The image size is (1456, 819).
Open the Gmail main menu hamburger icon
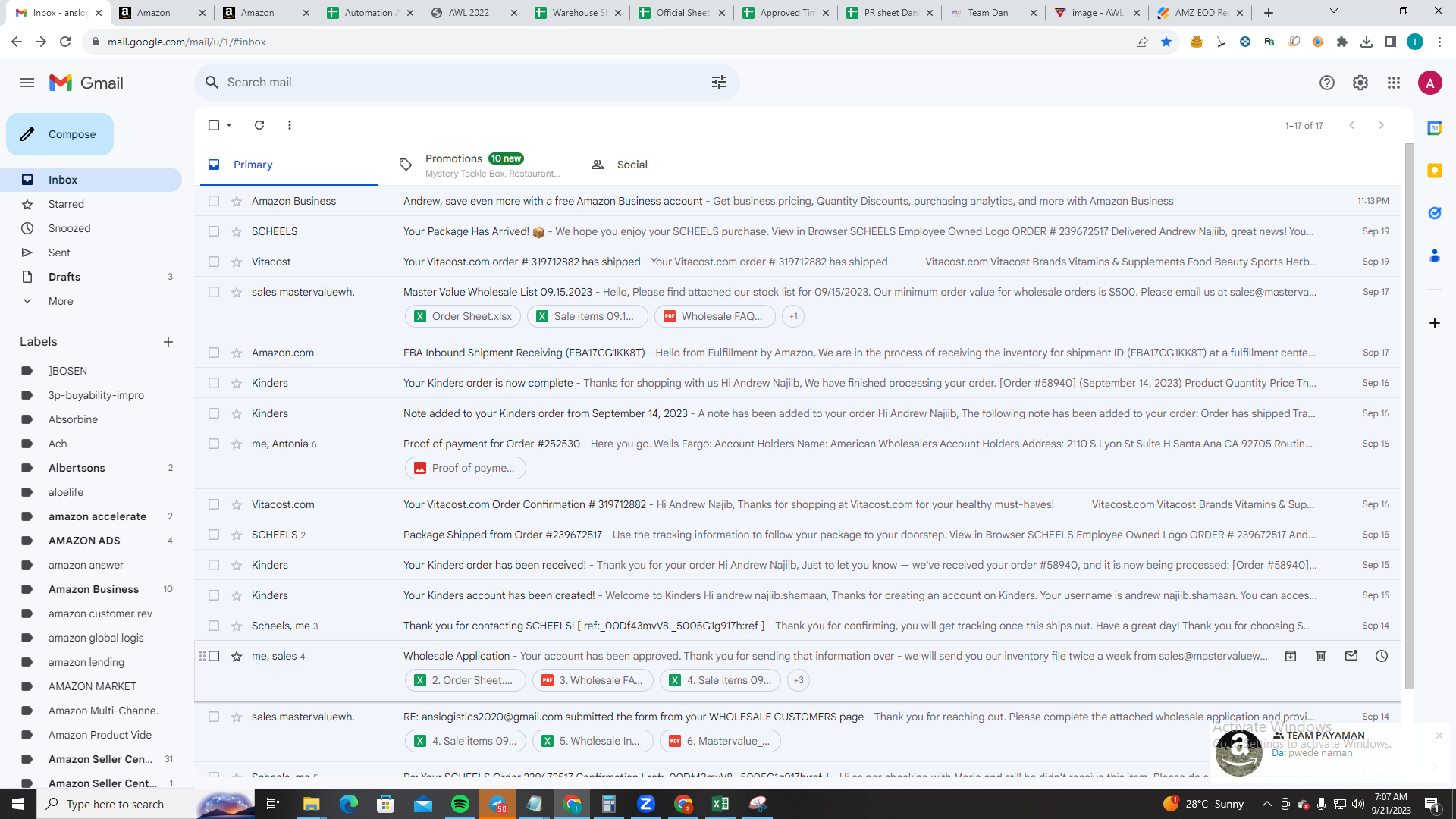click(27, 83)
